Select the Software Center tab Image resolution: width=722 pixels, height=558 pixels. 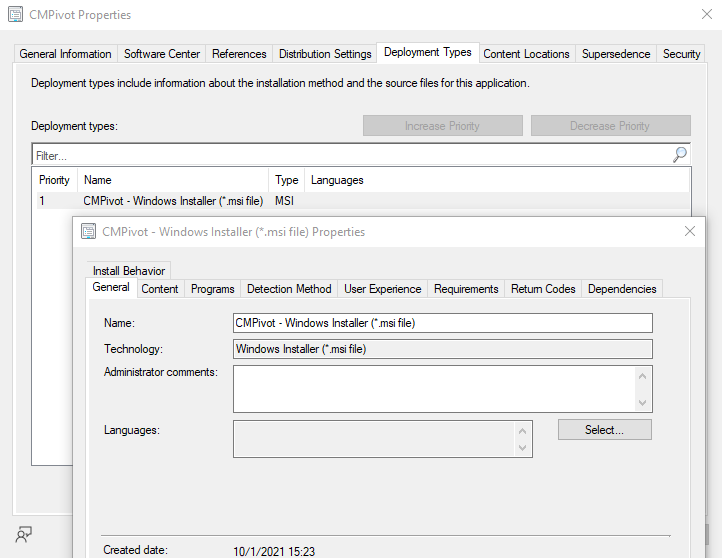pos(162,54)
